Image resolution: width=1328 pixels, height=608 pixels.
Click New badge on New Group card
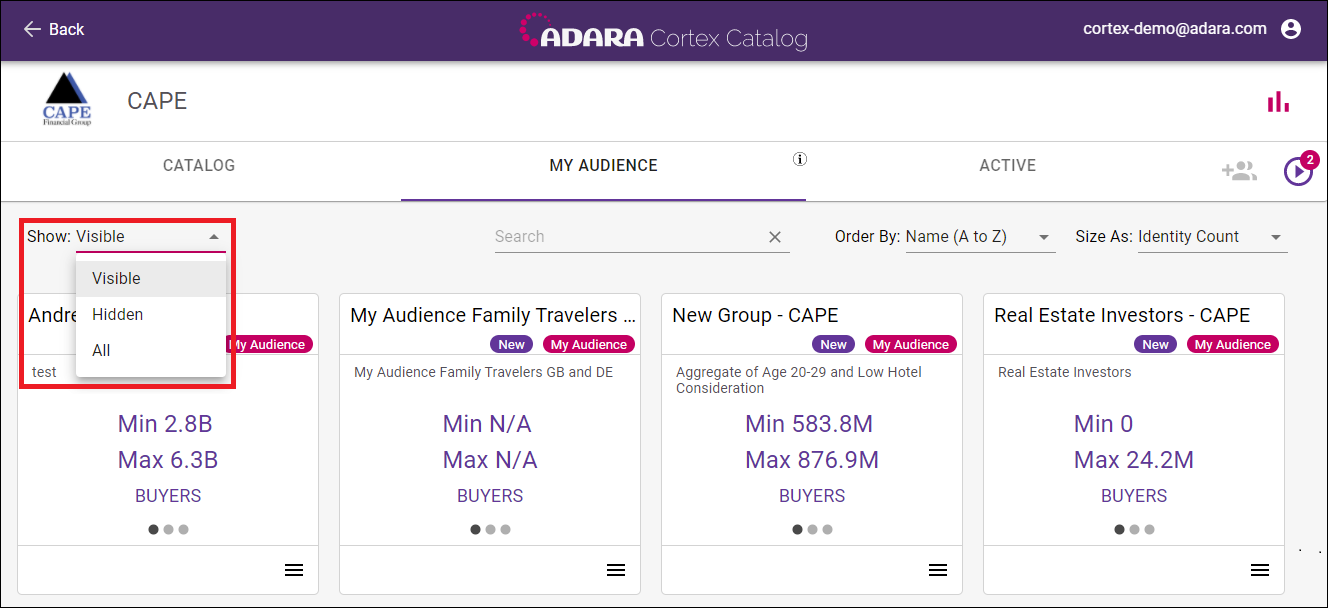pos(834,344)
